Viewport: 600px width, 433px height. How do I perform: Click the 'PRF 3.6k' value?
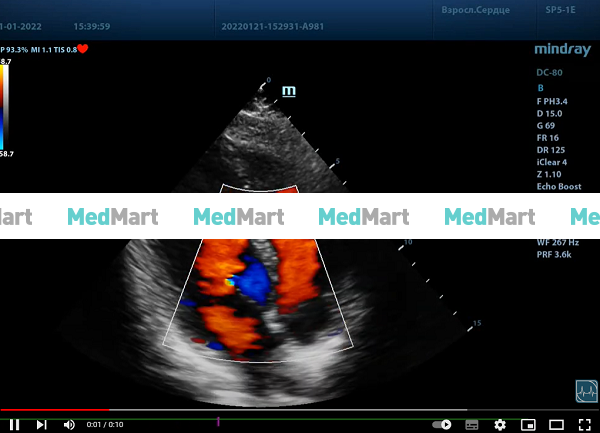click(554, 254)
